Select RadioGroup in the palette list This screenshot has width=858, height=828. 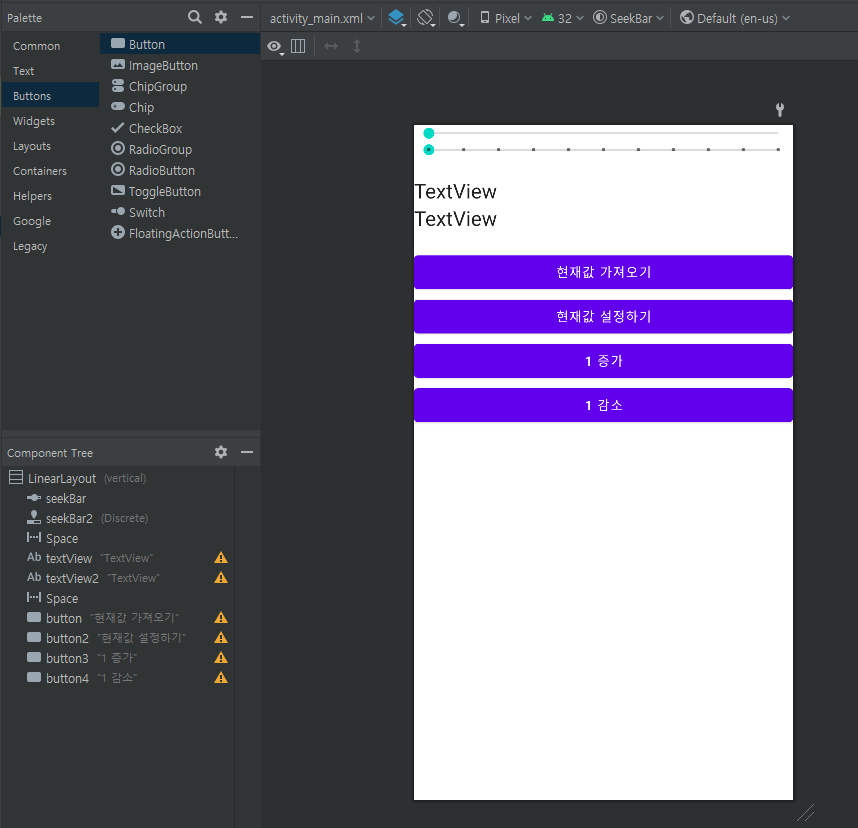click(x=179, y=149)
